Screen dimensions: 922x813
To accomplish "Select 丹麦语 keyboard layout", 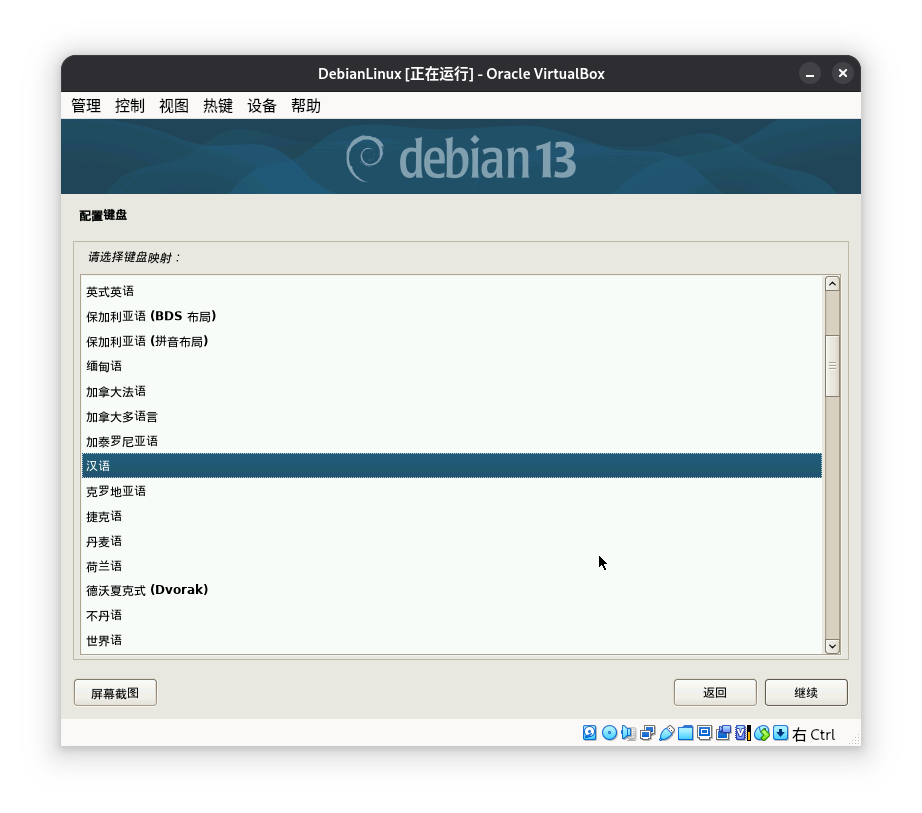I will [452, 541].
